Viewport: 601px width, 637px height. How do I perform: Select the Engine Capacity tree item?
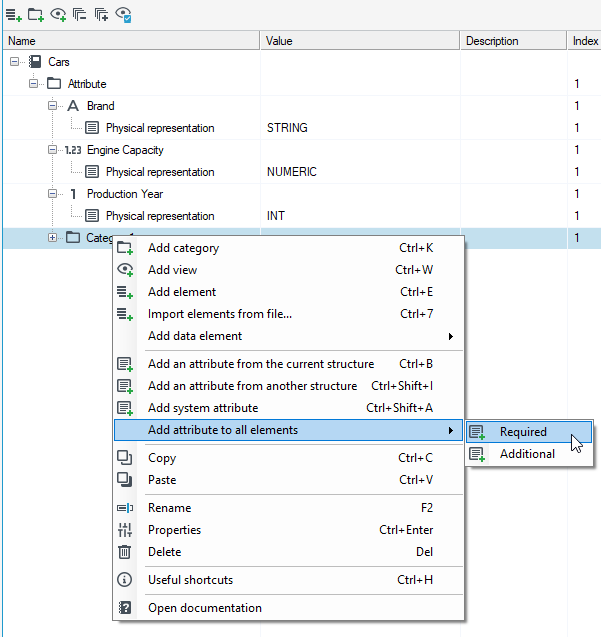point(125,150)
